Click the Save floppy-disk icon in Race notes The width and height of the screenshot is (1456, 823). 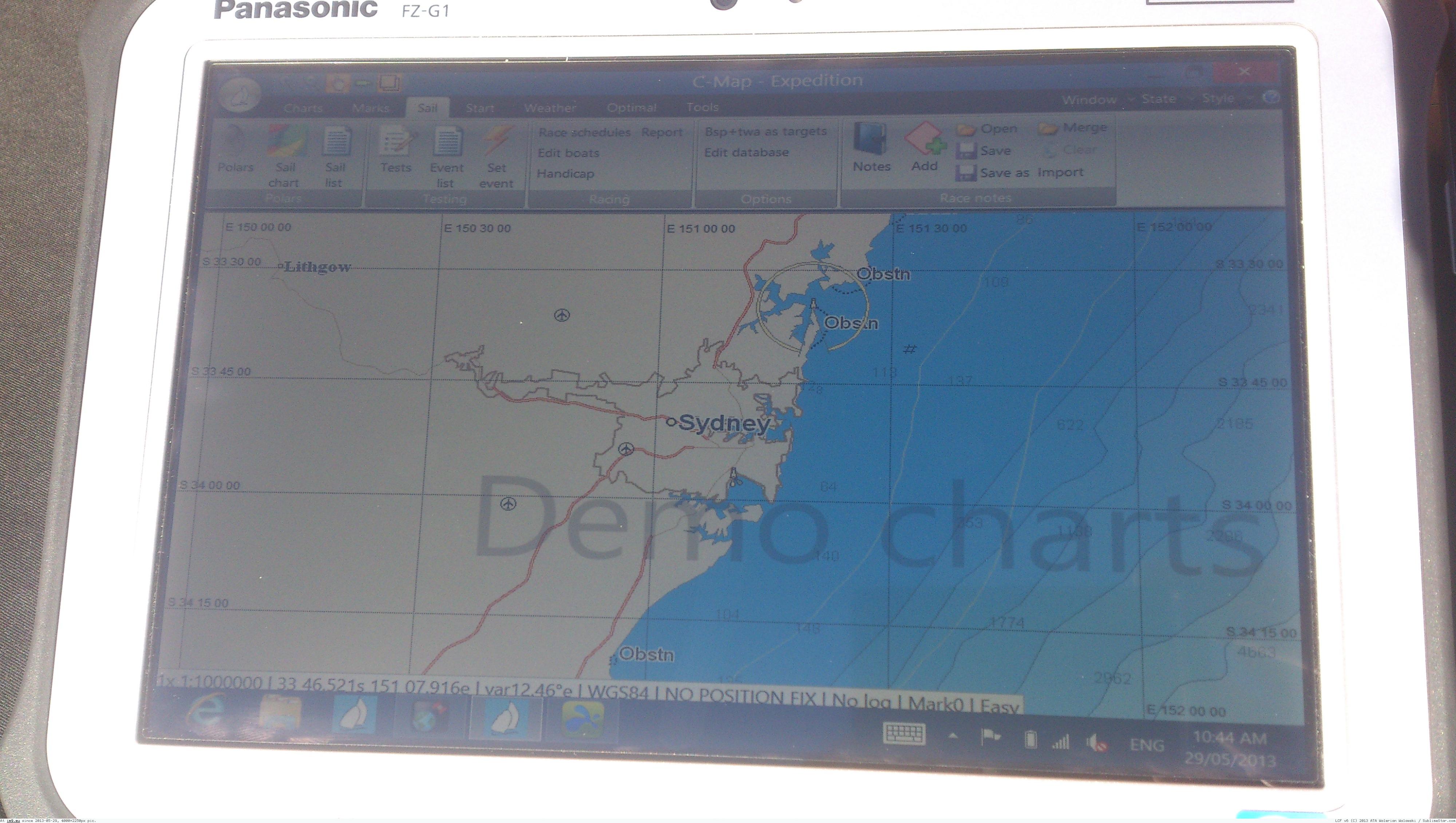pos(966,151)
